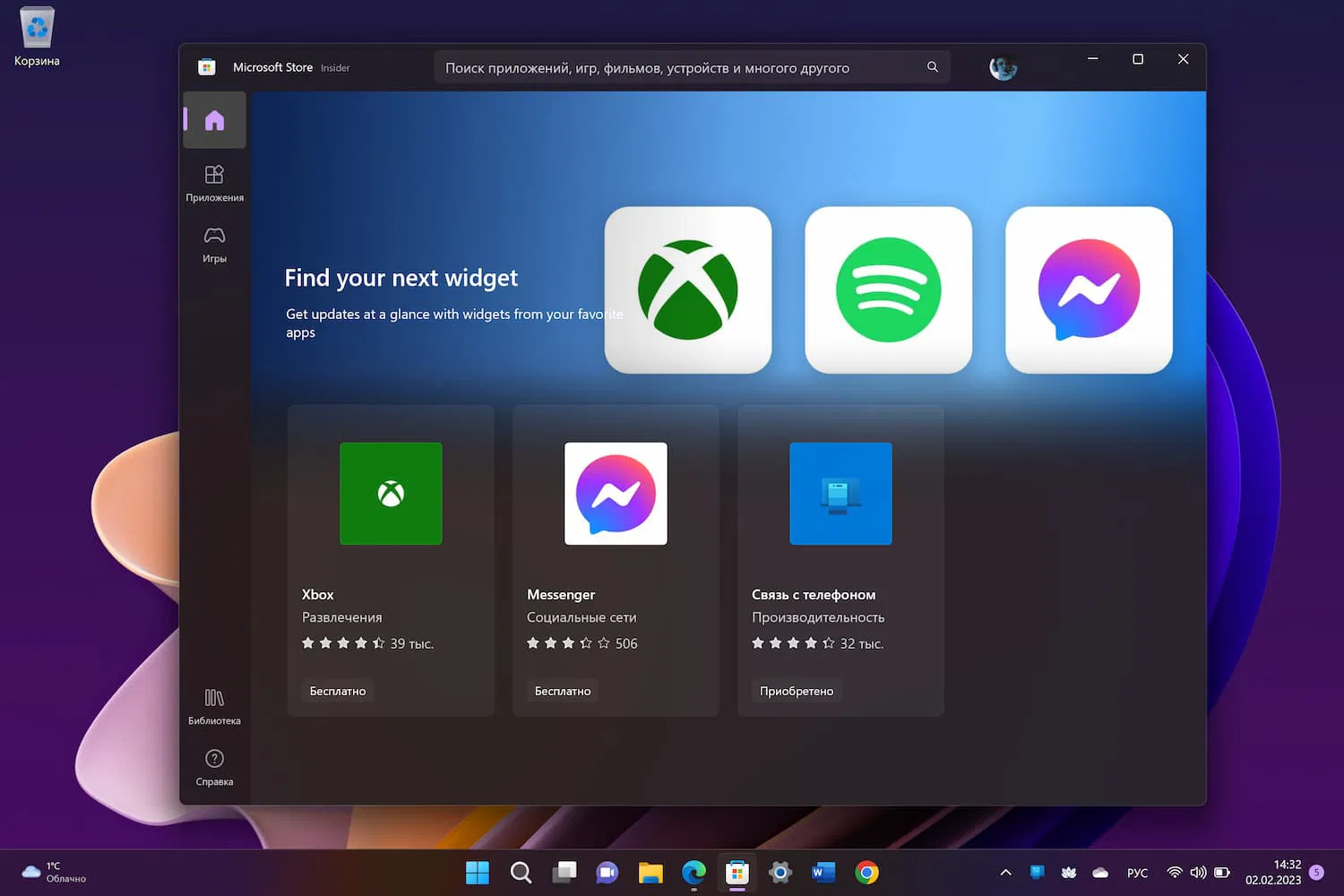Open Settings from the taskbar

[x=780, y=872]
